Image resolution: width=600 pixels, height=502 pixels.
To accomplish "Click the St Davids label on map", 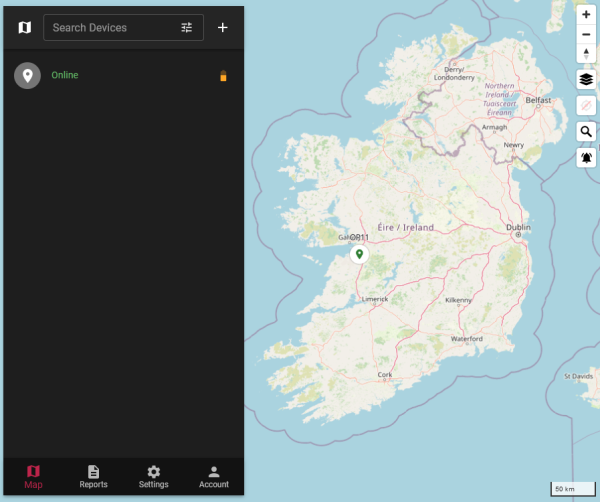I will point(578,376).
